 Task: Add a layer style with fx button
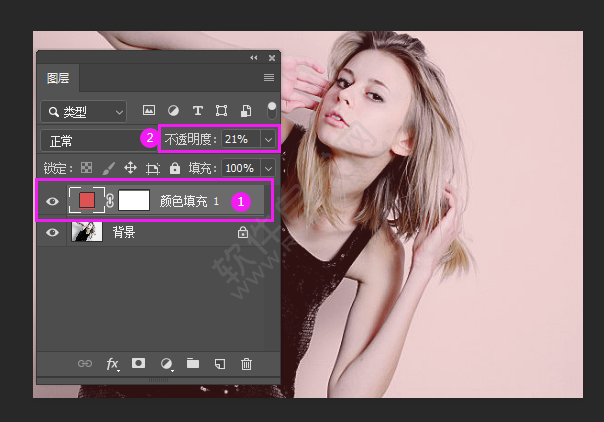[x=112, y=364]
